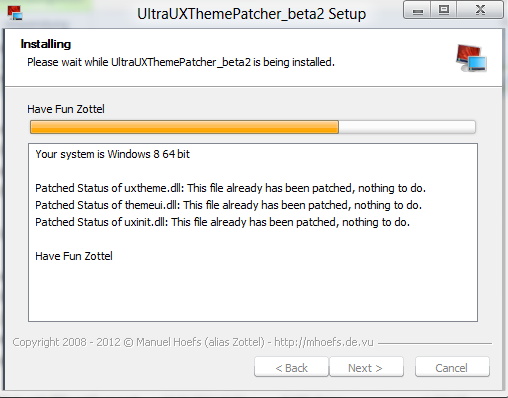This screenshot has height=398, width=508.
Task: Click the 'Installing' header title
Action: (46, 44)
